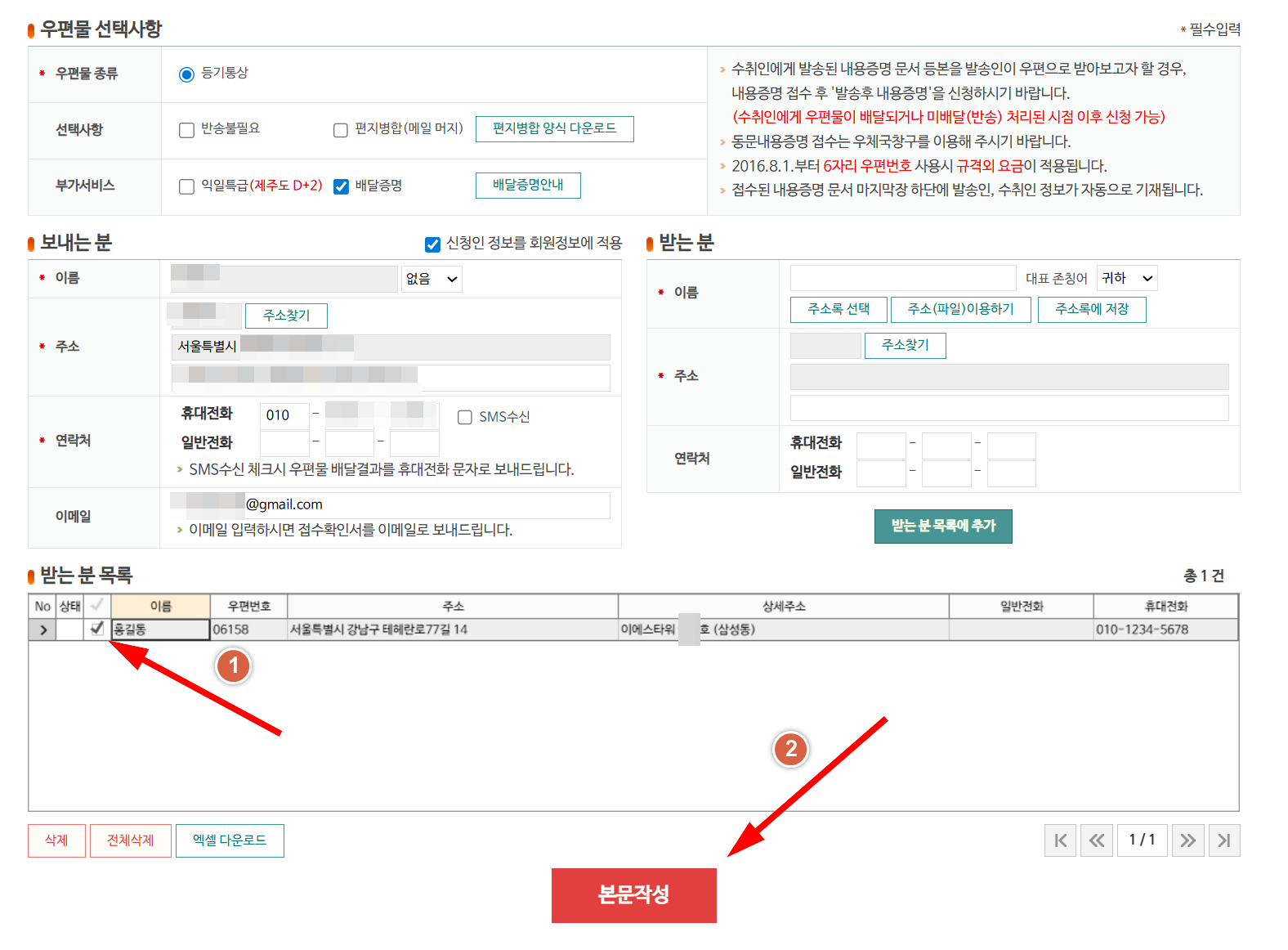Click recipient 이름 input field
The image size is (1288, 950).
click(903, 278)
